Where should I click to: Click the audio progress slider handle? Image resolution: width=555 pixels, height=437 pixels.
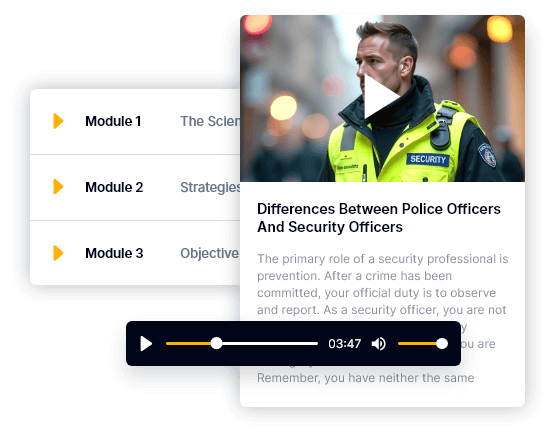tap(216, 343)
